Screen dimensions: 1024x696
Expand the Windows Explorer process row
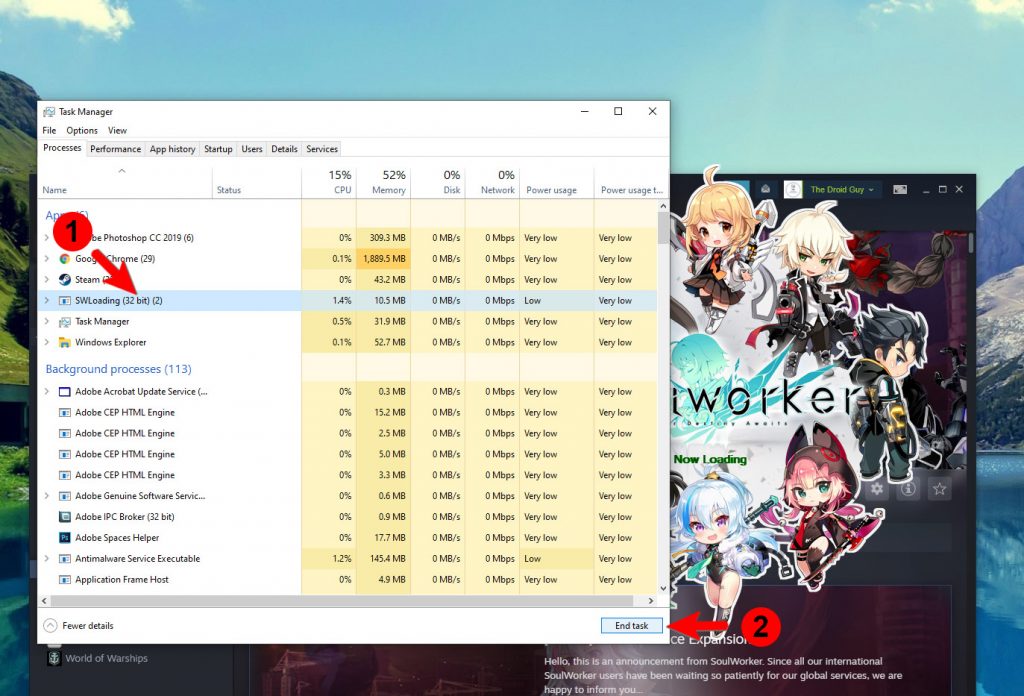[46, 342]
